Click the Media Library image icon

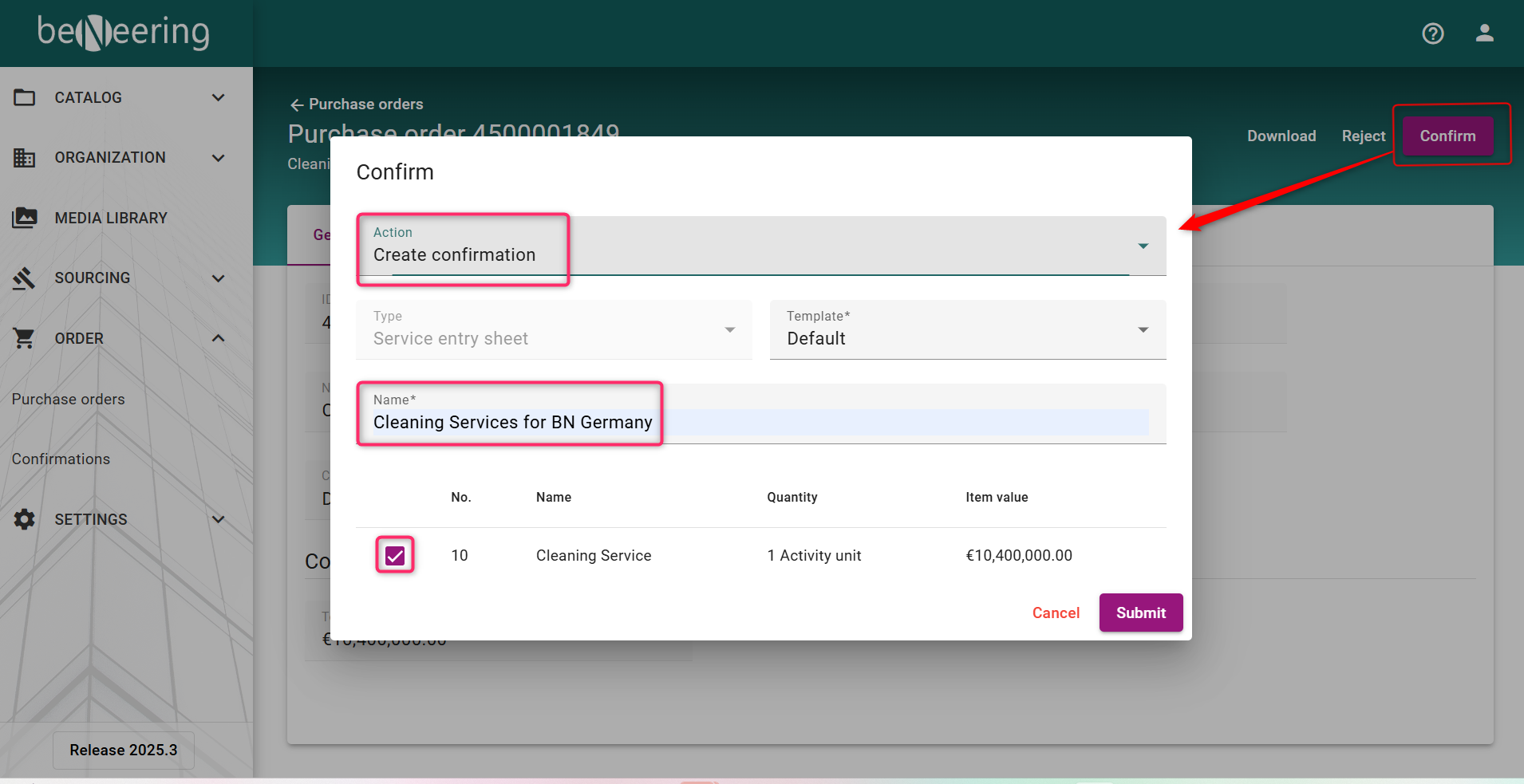(x=25, y=218)
